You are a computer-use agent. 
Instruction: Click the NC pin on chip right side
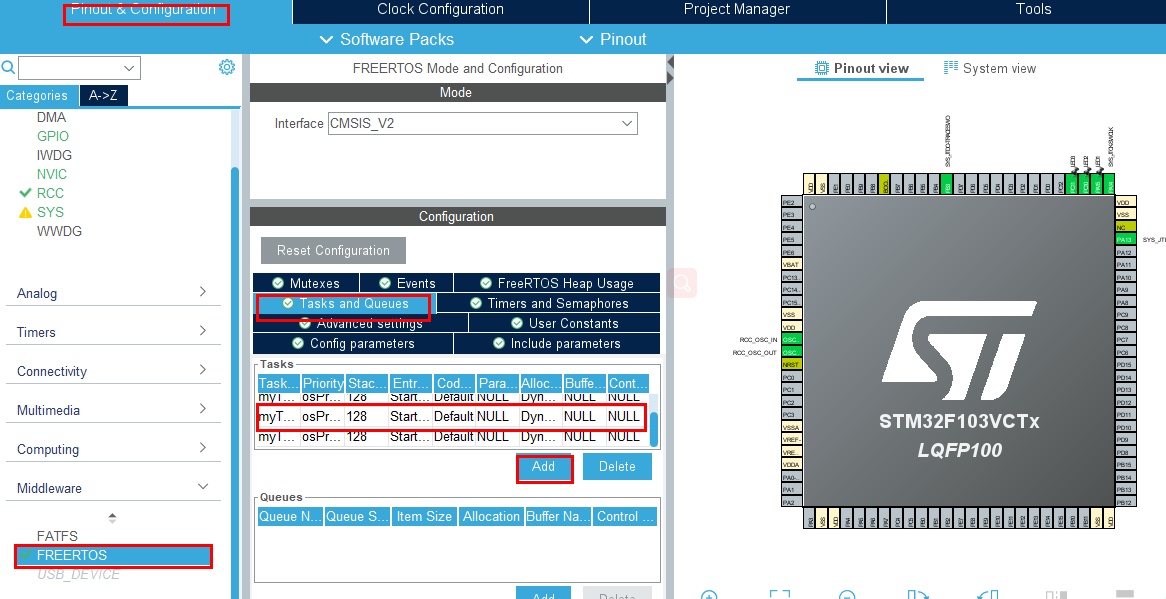[x=1125, y=227]
